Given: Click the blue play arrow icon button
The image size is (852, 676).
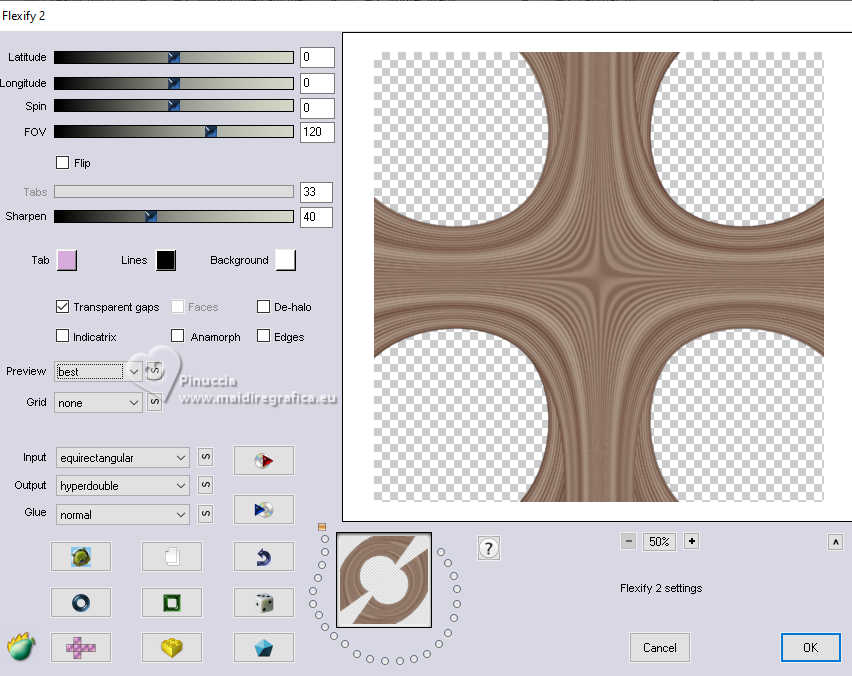Looking at the screenshot, I should (x=264, y=510).
